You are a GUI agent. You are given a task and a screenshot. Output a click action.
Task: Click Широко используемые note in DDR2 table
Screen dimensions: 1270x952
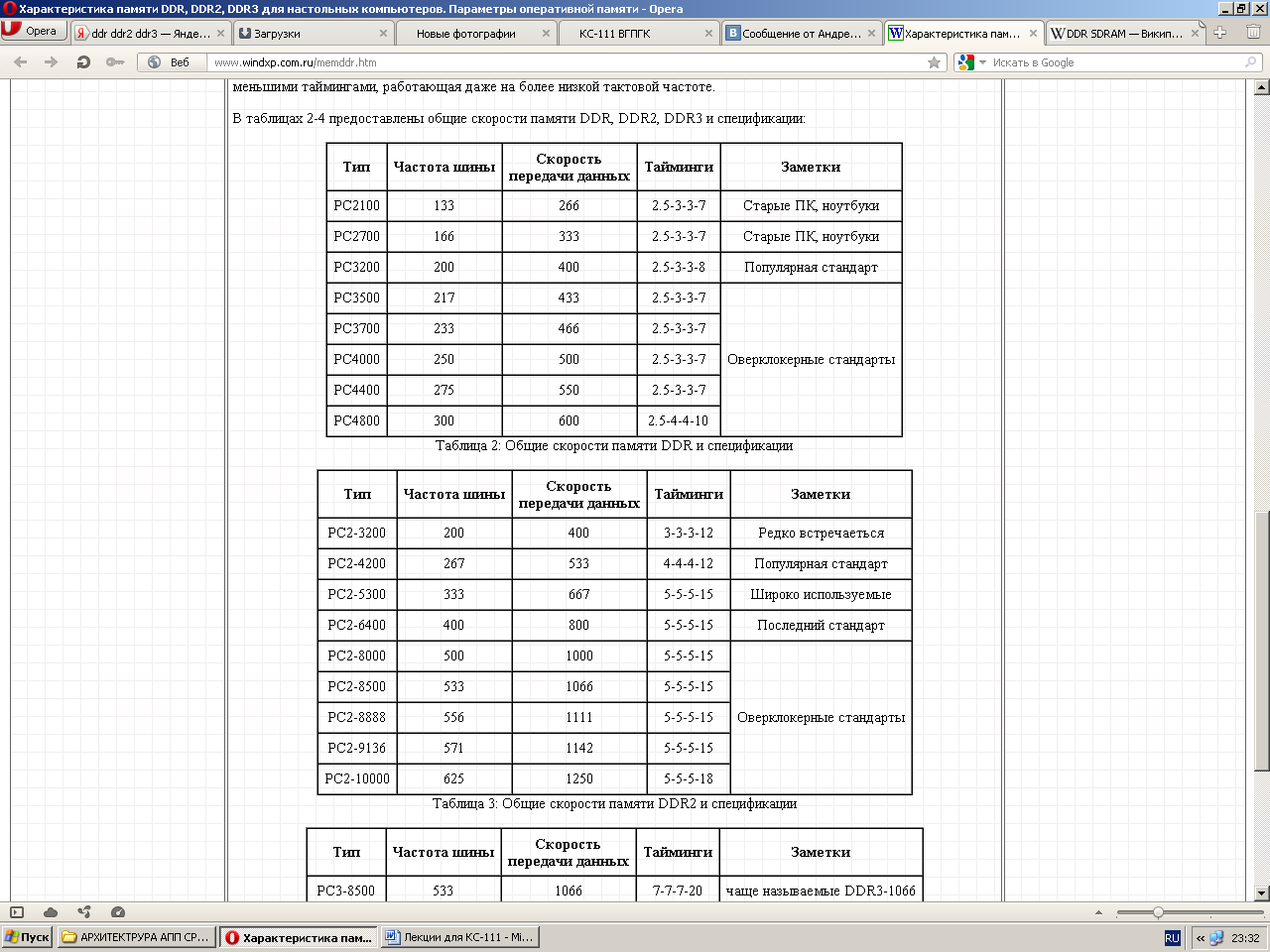821,594
